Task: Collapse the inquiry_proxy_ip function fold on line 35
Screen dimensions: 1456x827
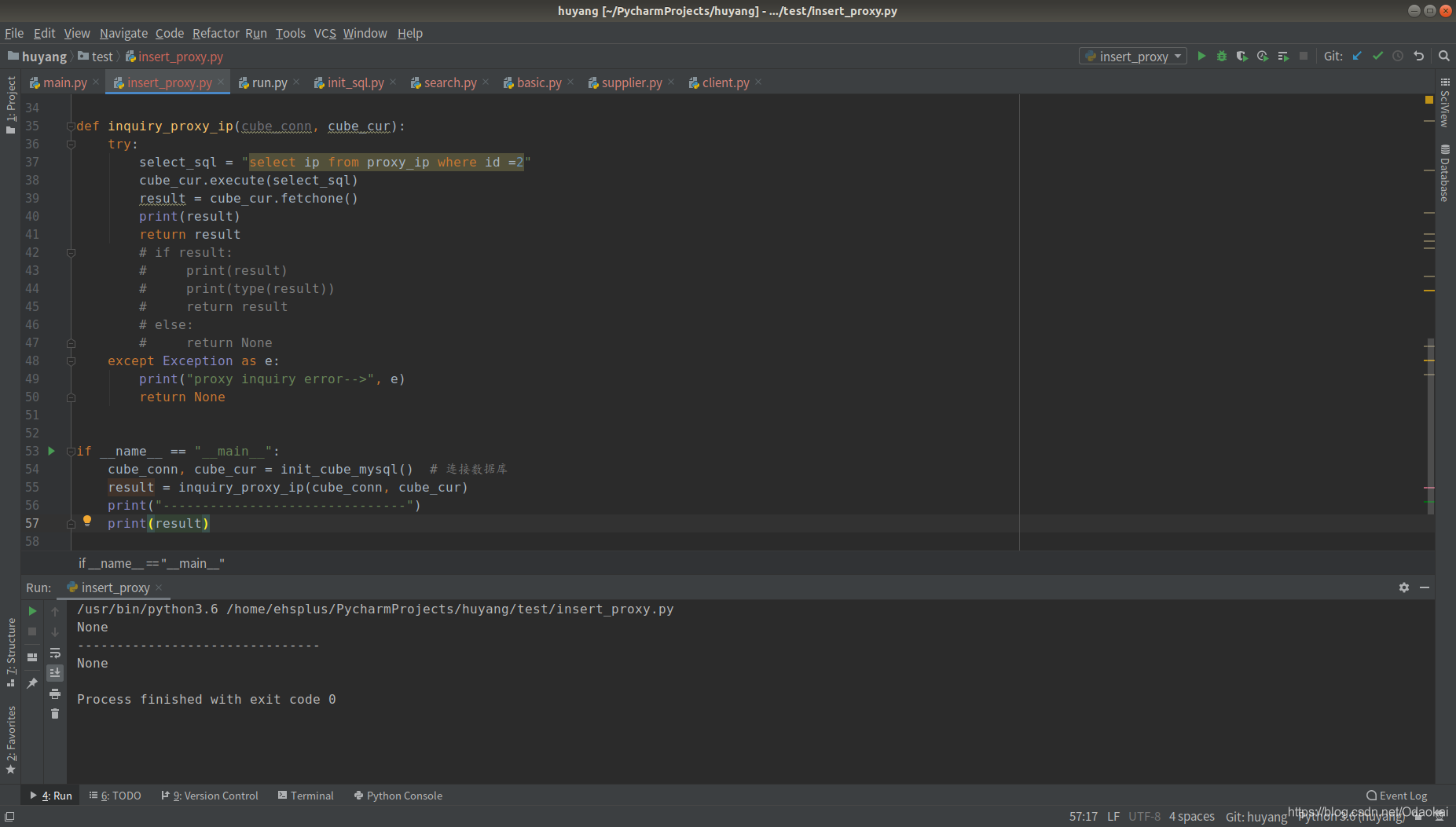Action: click(x=71, y=126)
